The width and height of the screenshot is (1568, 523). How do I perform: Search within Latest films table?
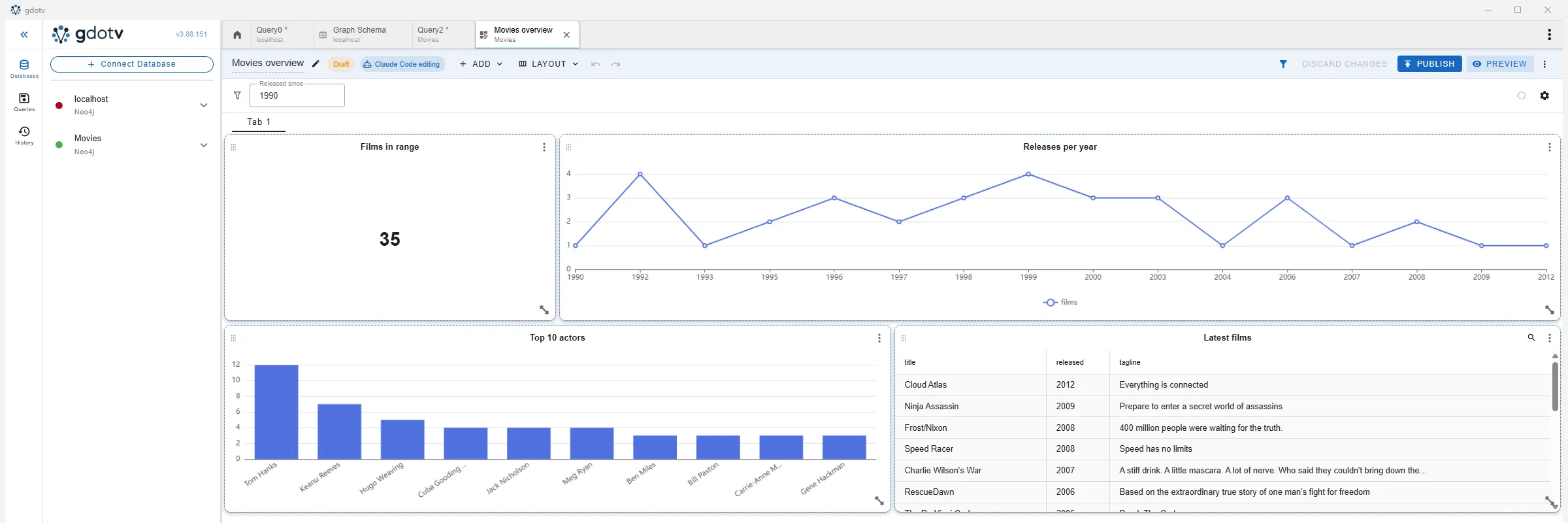click(1531, 337)
